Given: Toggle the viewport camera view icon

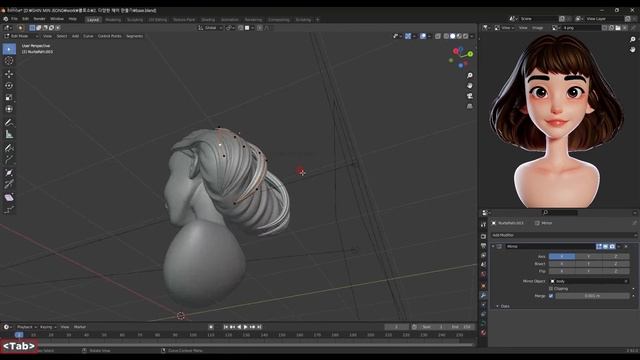Looking at the screenshot, I should 470,96.
